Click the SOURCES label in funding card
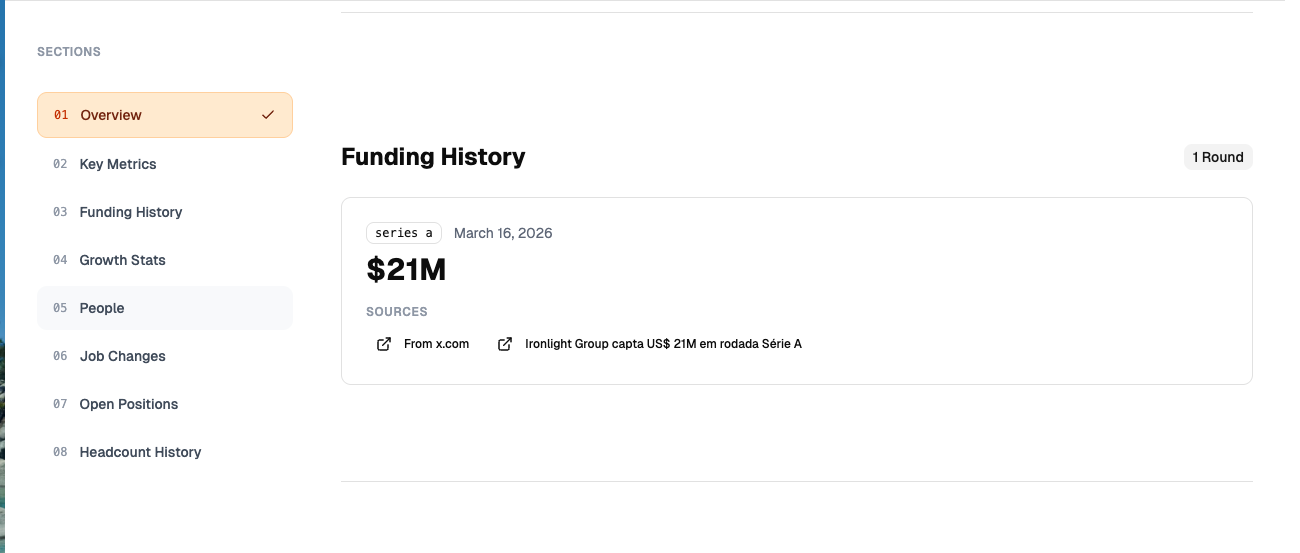Screen dimensions: 1300x553 [x=396, y=312]
